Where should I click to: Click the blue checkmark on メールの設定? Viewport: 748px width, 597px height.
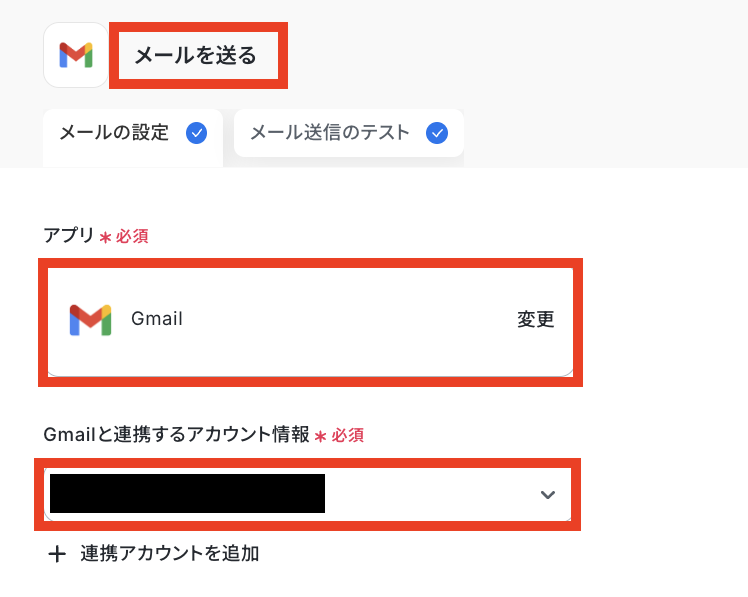[197, 133]
